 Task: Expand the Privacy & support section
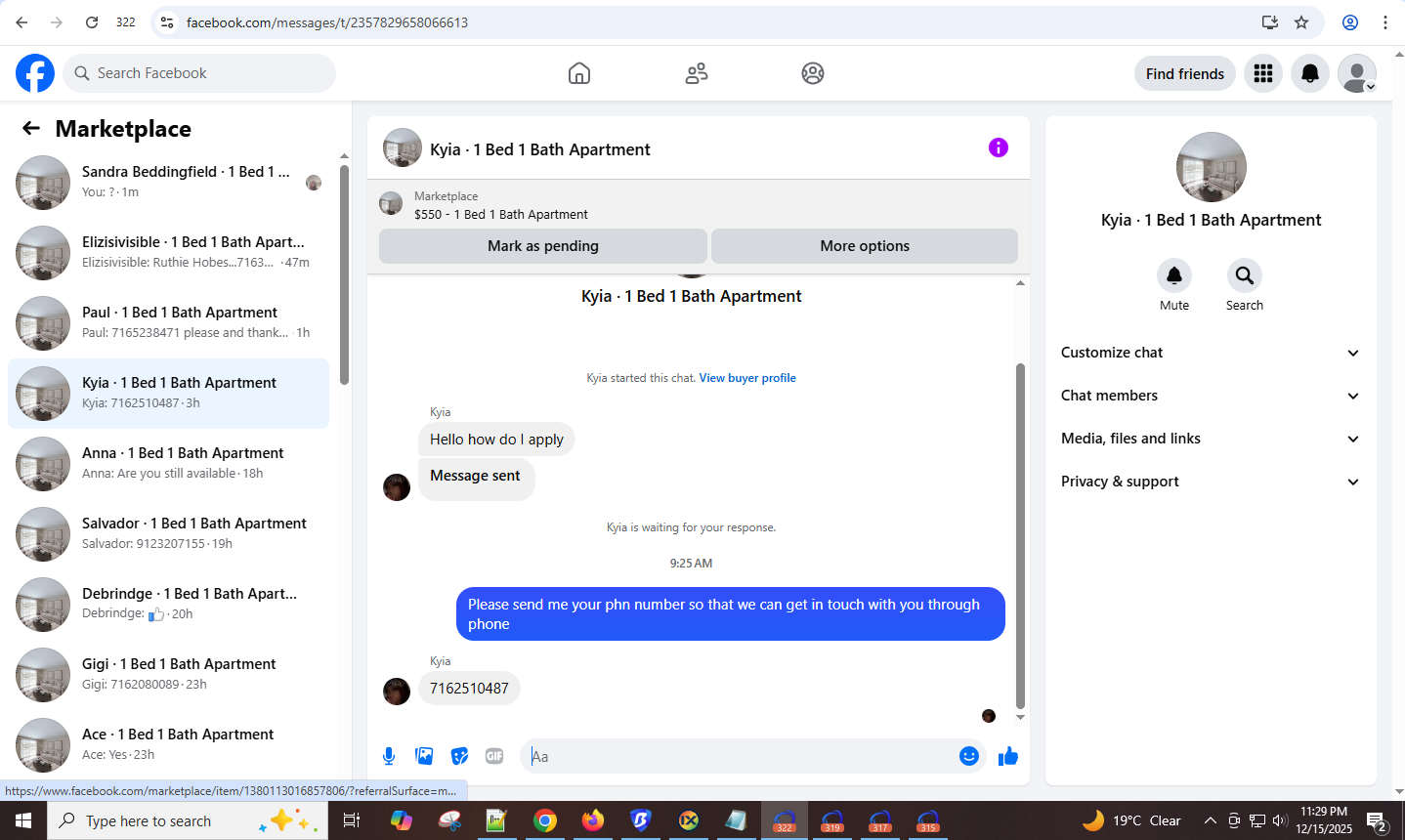1211,482
